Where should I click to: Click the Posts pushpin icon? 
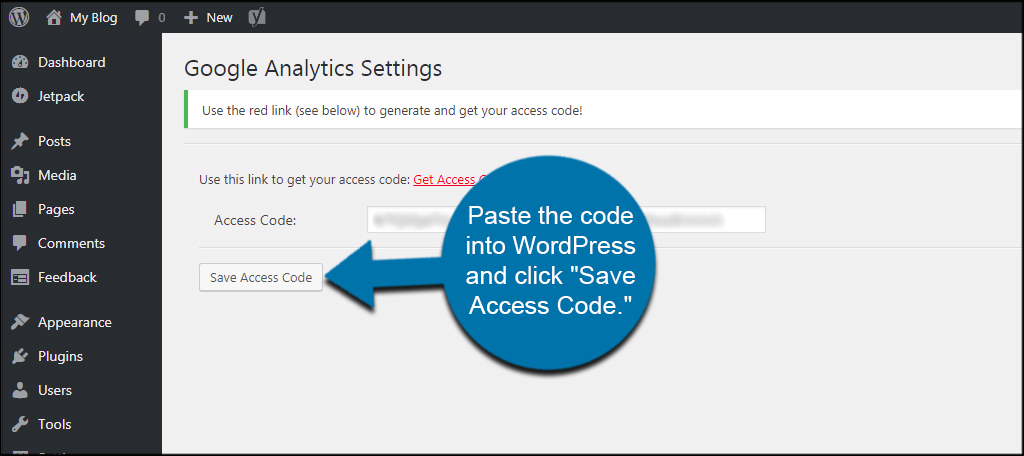19,141
